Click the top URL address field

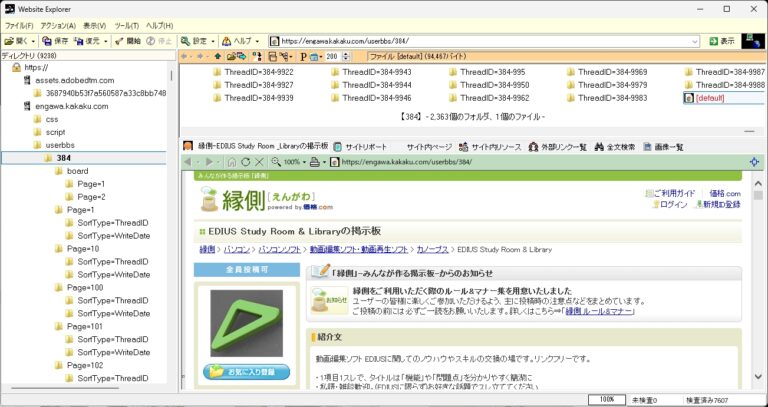[485, 41]
